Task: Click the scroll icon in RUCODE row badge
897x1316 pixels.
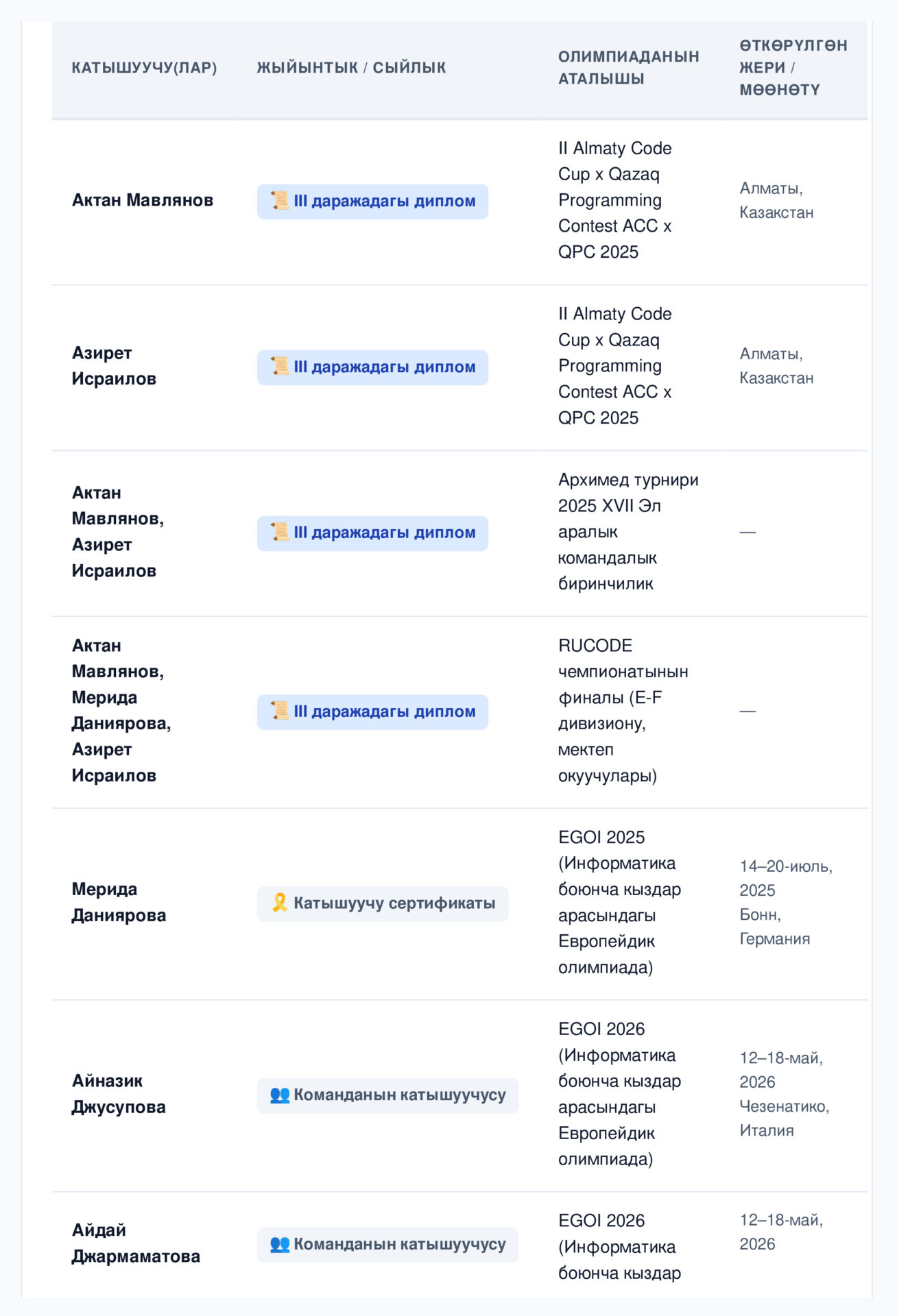Action: [279, 711]
